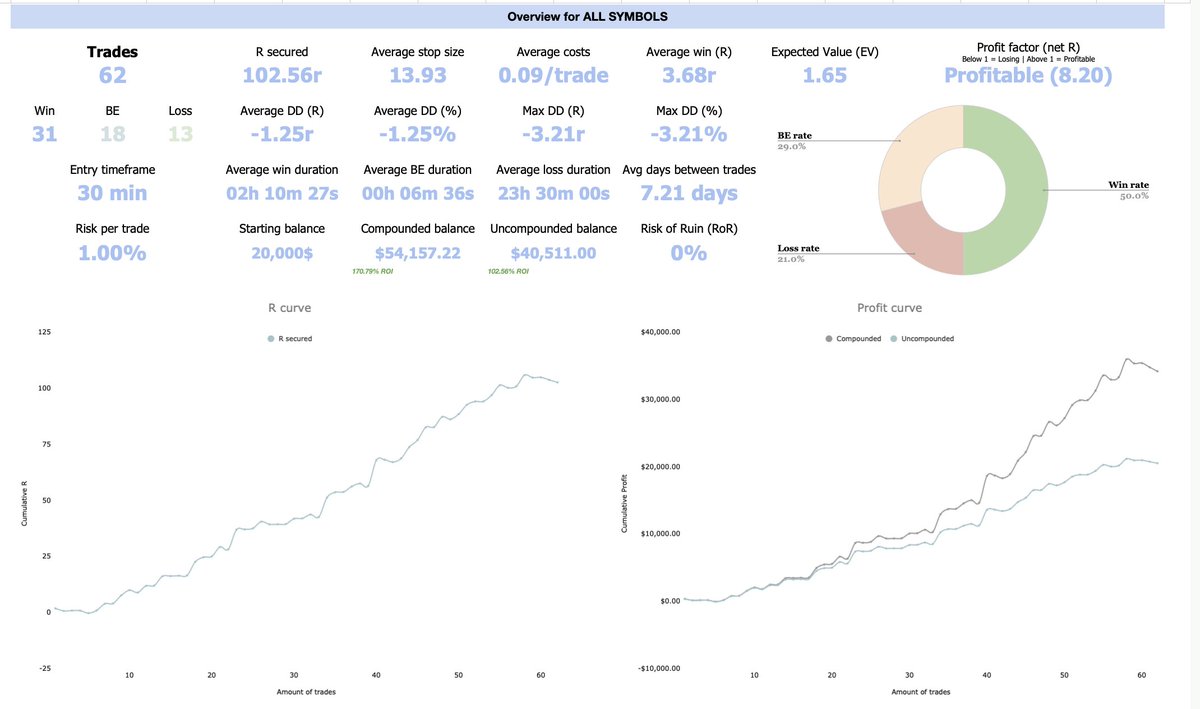Select the $40,511.00 uncompounded balance

[553, 253]
